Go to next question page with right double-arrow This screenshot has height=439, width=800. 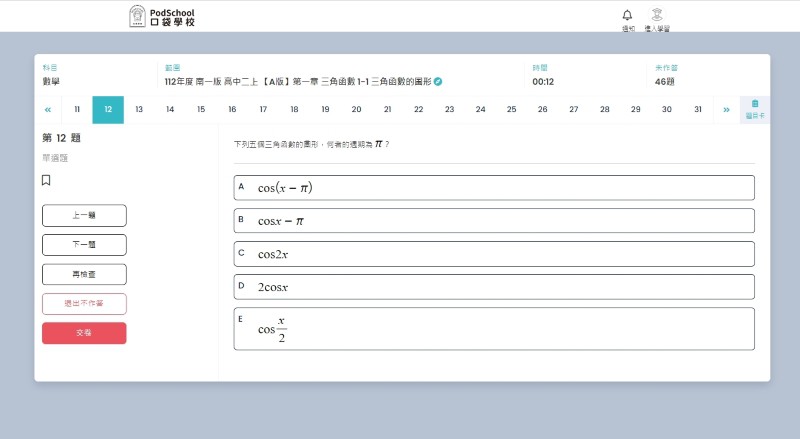pos(726,109)
